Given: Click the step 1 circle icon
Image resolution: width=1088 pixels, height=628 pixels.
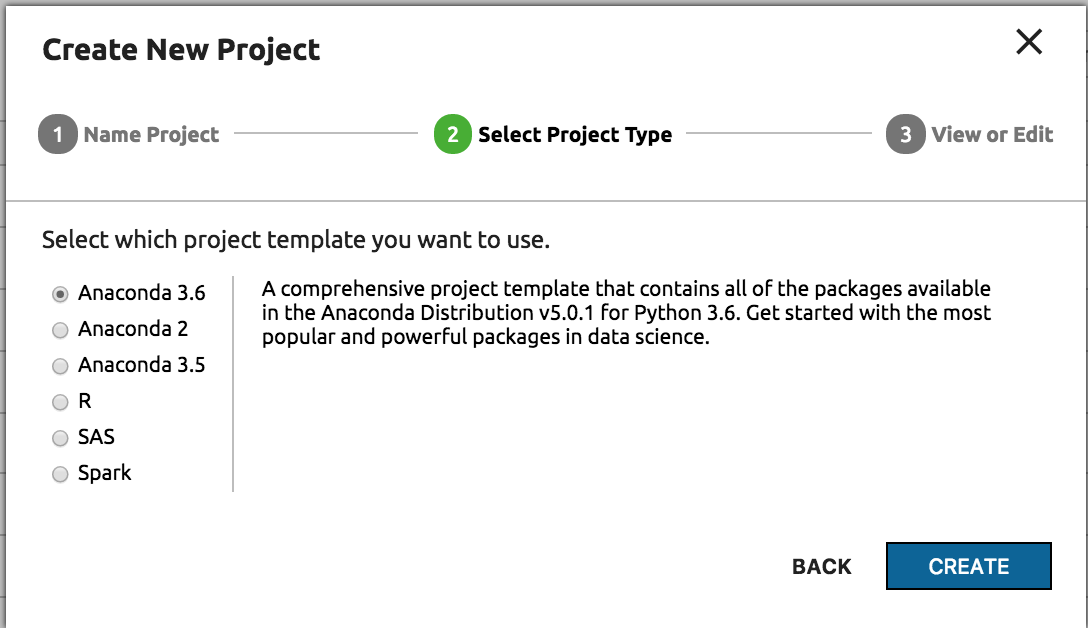Looking at the screenshot, I should pos(57,135).
